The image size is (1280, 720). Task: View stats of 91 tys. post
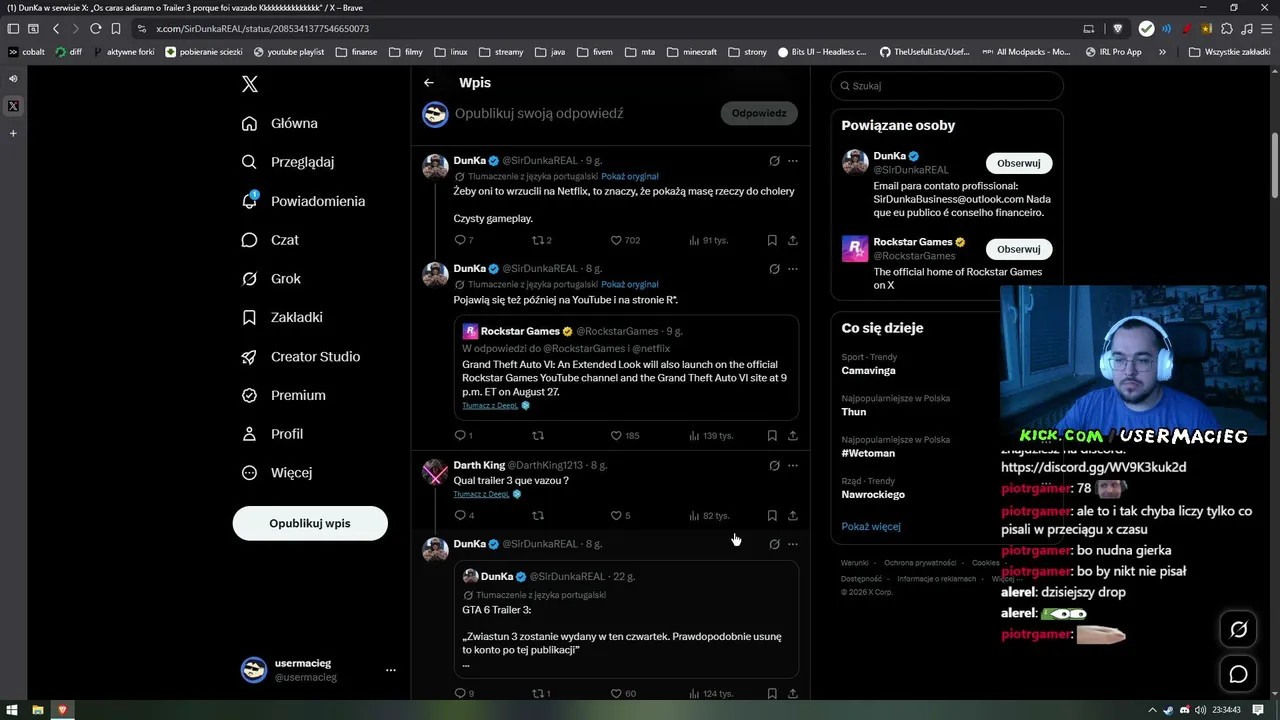click(x=708, y=240)
